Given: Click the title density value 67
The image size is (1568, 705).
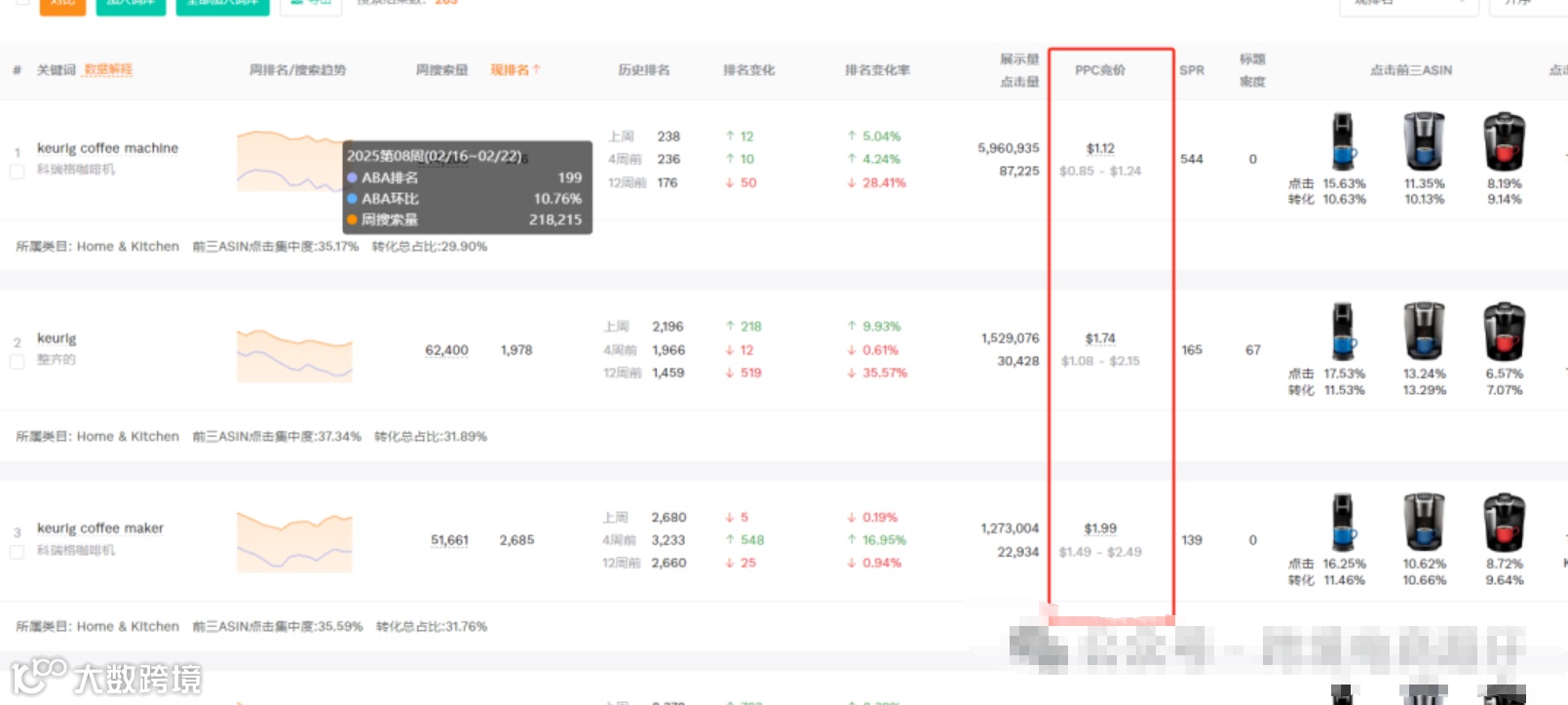Looking at the screenshot, I should point(1253,350).
